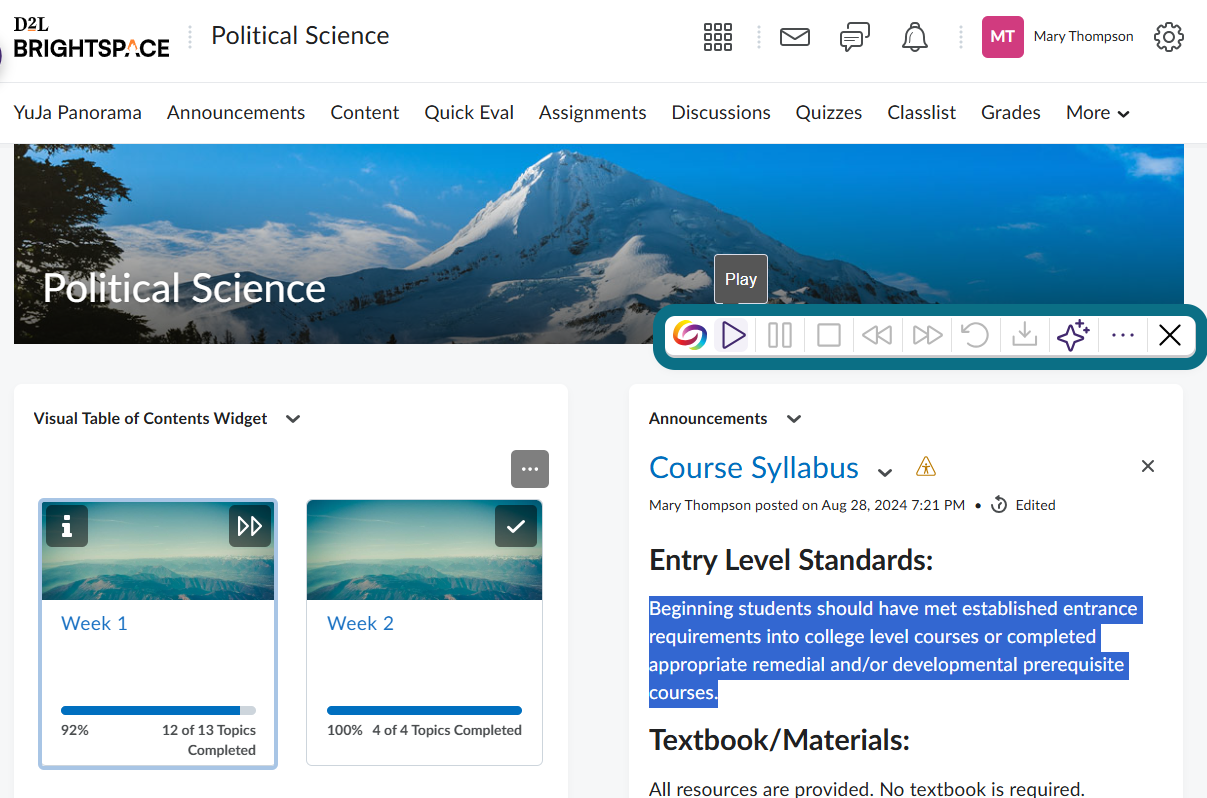Screen dimensions: 1207x798
Task: Open Quick Eval in the navbar
Action: pyautogui.click(x=469, y=112)
